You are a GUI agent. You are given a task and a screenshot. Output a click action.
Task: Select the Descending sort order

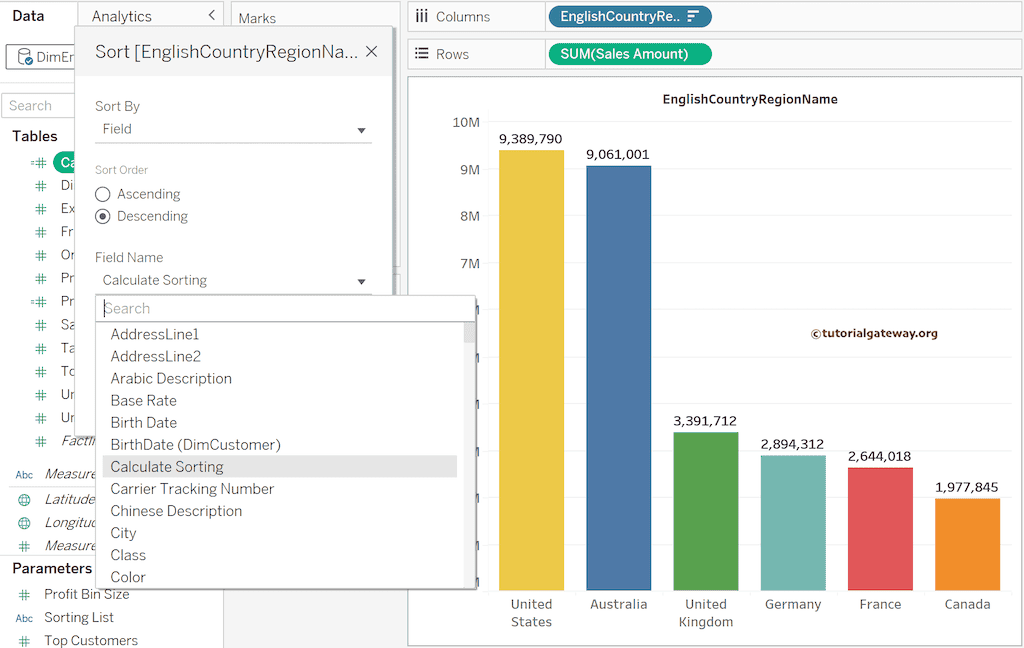tap(103, 216)
